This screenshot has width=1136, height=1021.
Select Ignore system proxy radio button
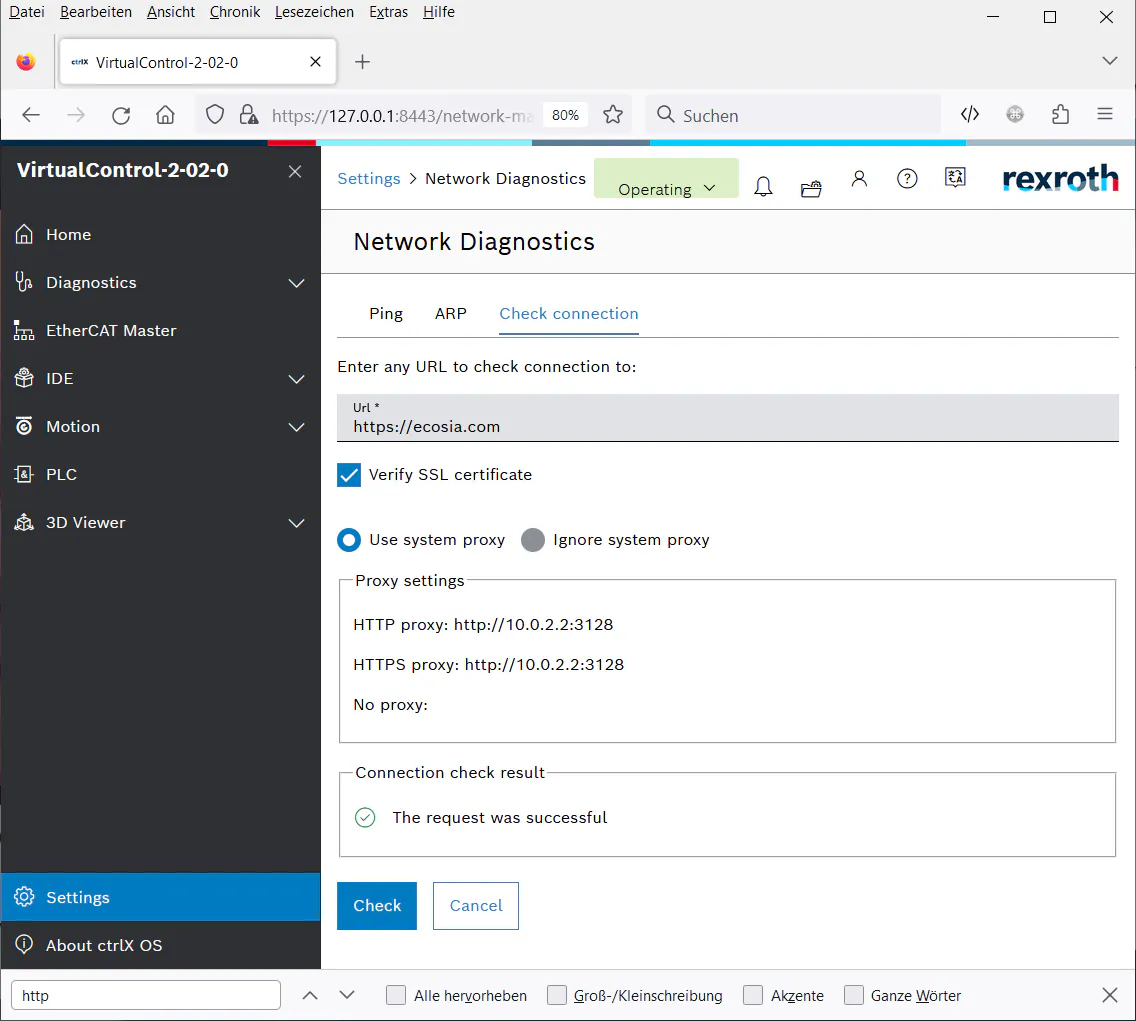[533, 540]
